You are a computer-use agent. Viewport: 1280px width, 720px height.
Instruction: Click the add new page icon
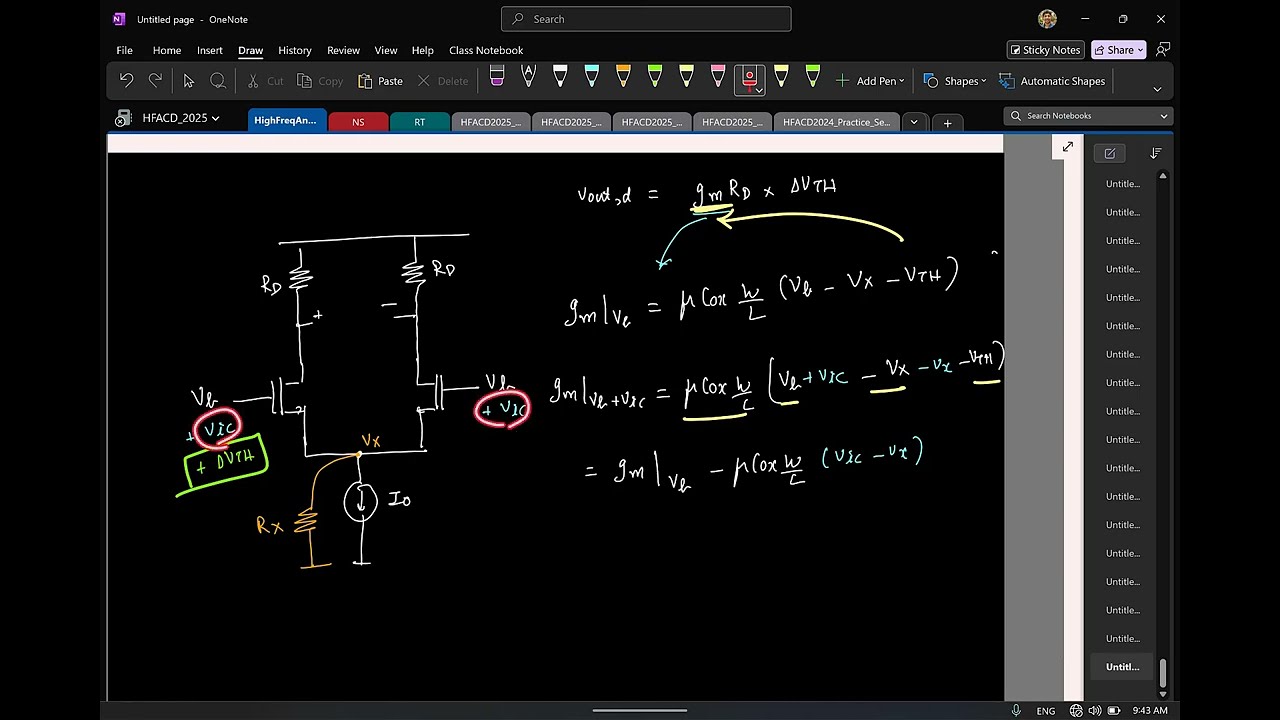(x=1110, y=153)
